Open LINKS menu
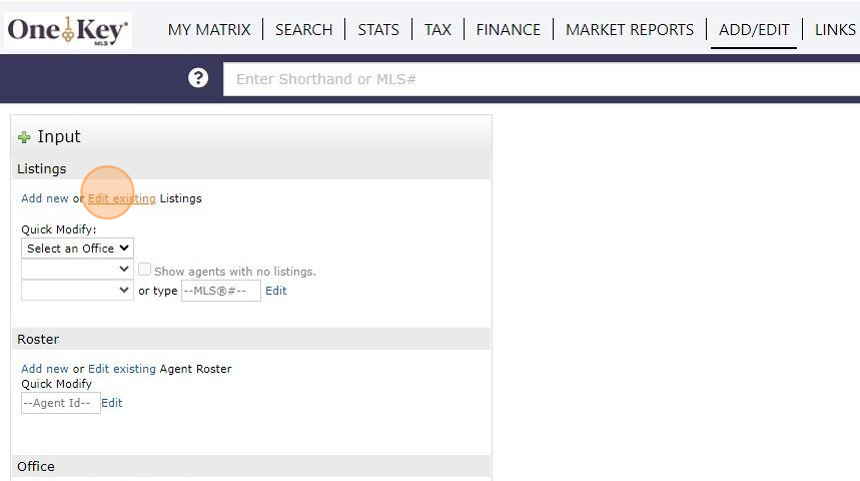 (835, 30)
